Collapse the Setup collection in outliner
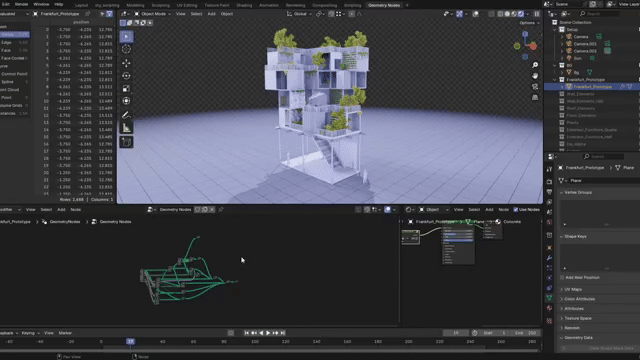Image resolution: width=640 pixels, height=360 pixels. (555, 29)
